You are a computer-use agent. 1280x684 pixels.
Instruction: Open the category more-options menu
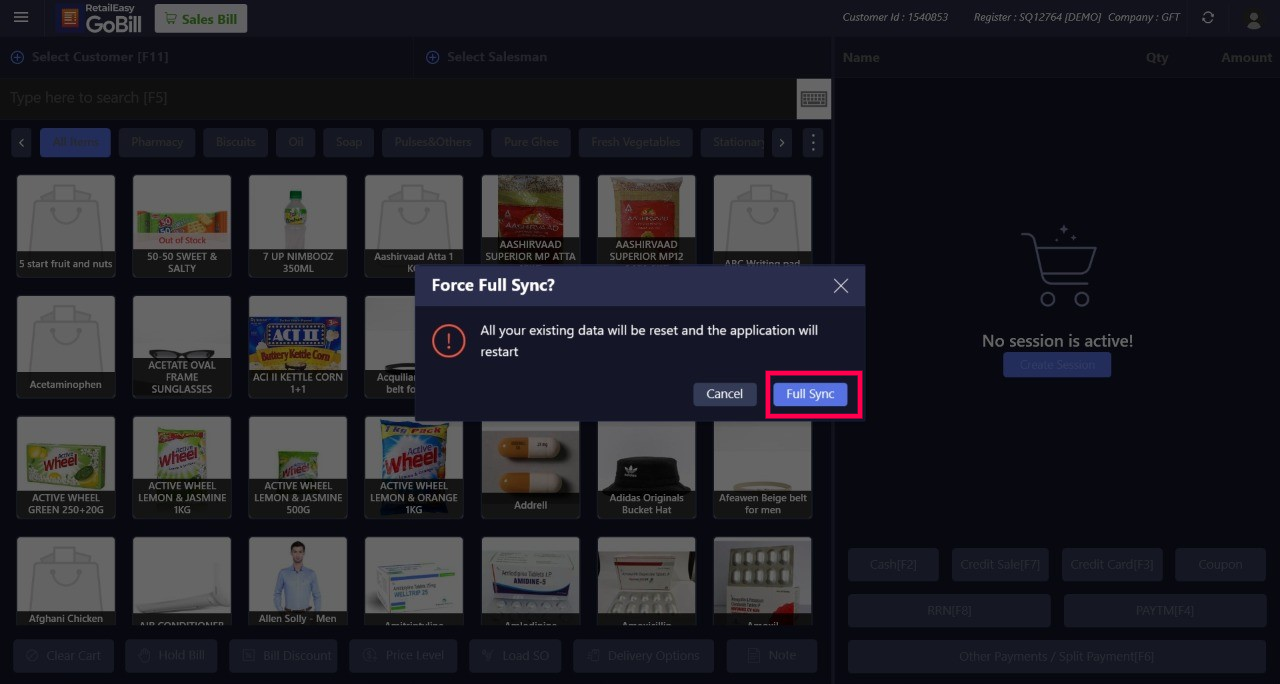[813, 142]
